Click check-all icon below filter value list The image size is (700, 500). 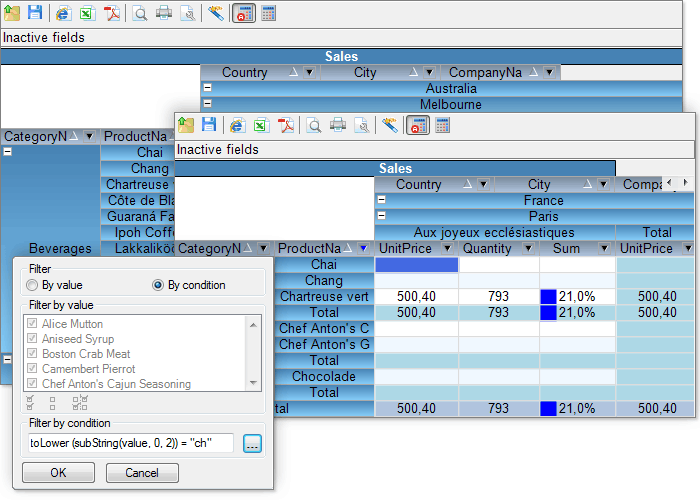click(30, 403)
